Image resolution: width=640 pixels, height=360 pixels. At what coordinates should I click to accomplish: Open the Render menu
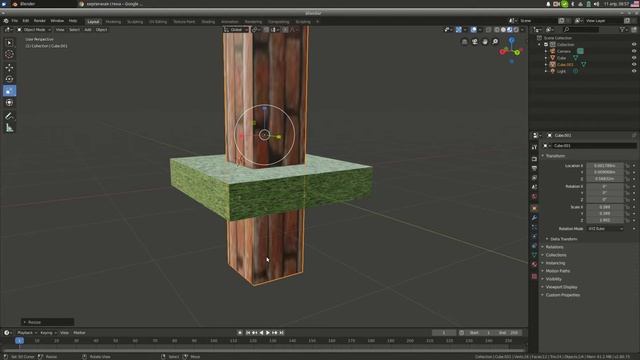tap(40, 21)
